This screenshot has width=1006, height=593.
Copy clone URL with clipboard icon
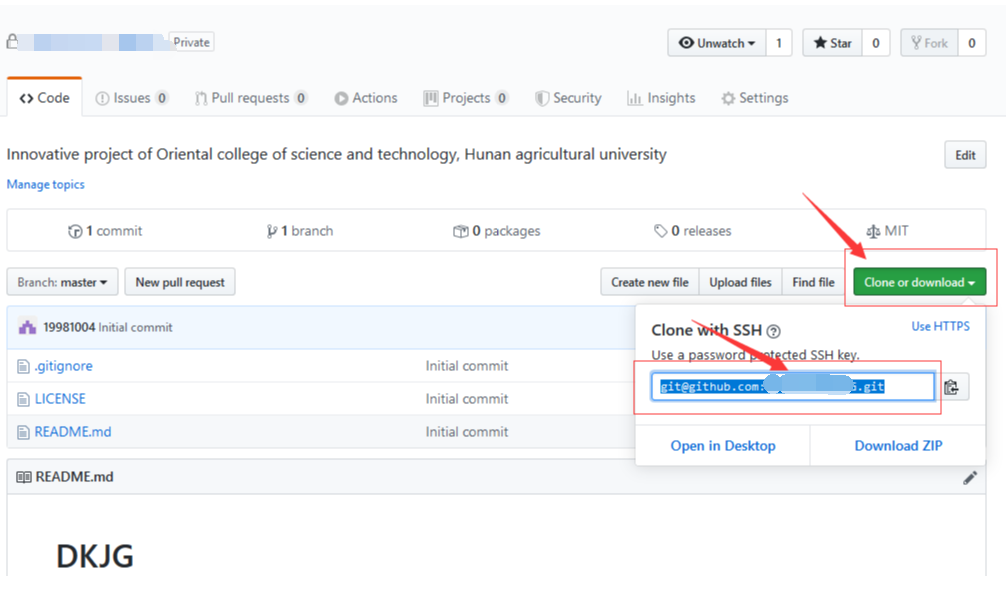tap(951, 387)
